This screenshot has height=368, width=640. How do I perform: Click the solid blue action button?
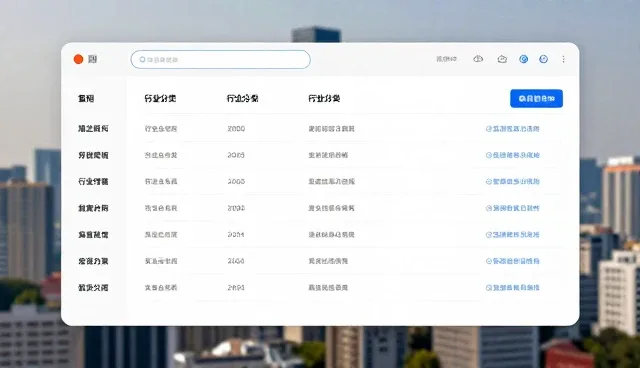(536, 98)
